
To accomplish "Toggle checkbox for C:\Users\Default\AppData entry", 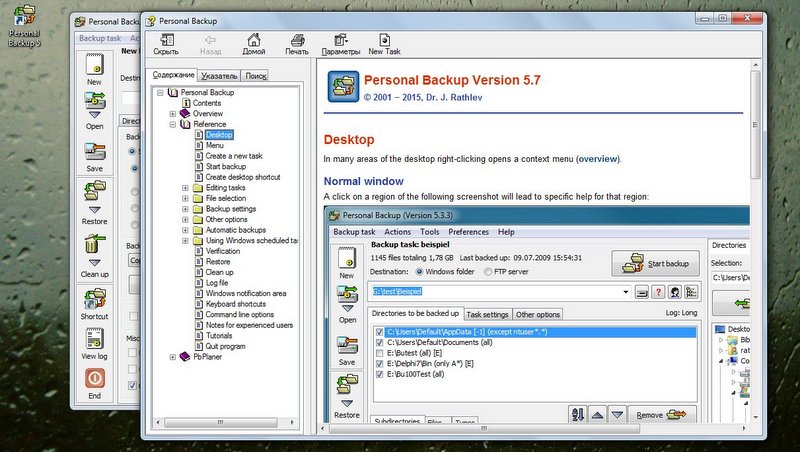I will tap(379, 332).
